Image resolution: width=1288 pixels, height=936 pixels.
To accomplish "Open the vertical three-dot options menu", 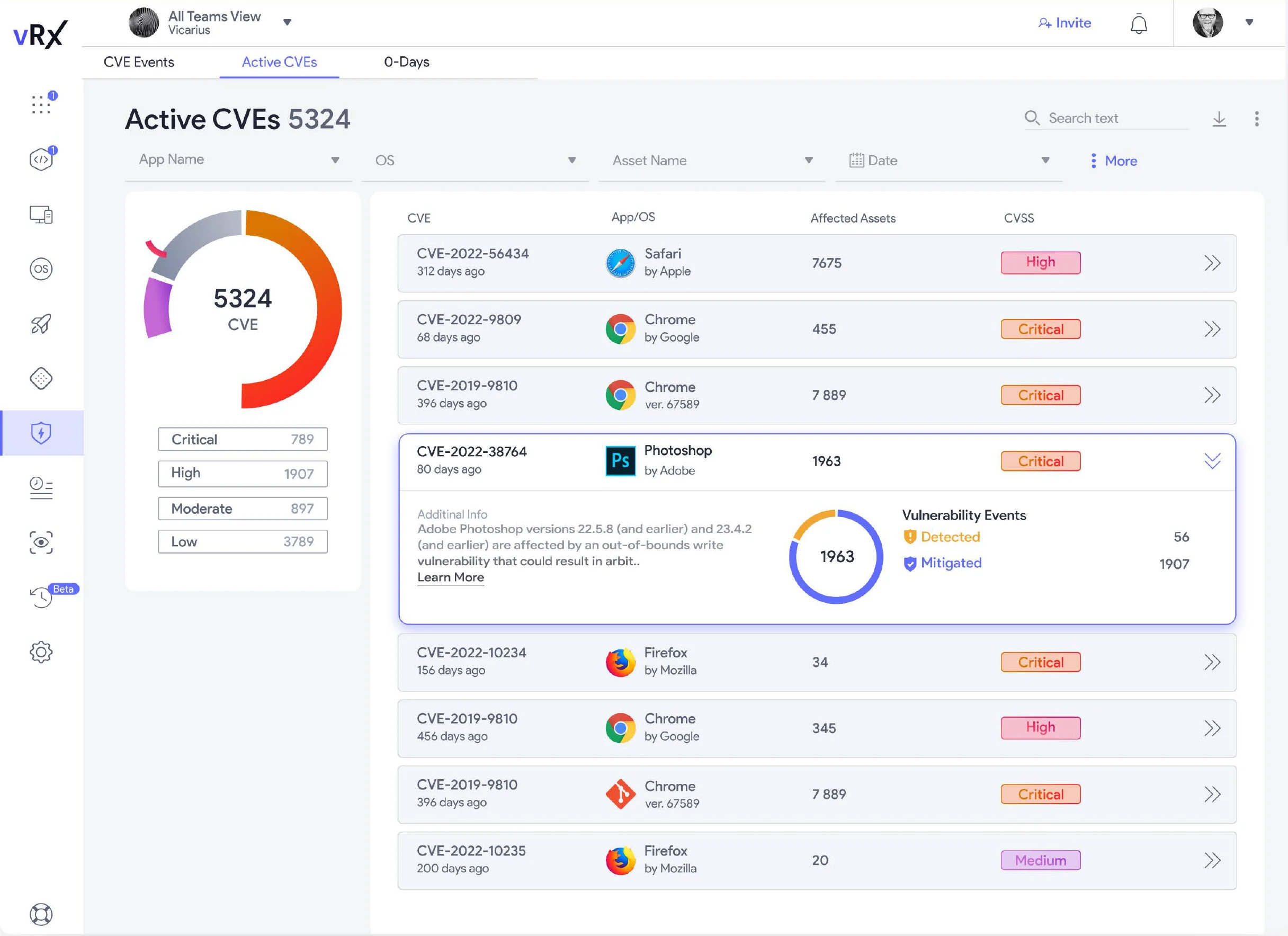I will point(1256,119).
